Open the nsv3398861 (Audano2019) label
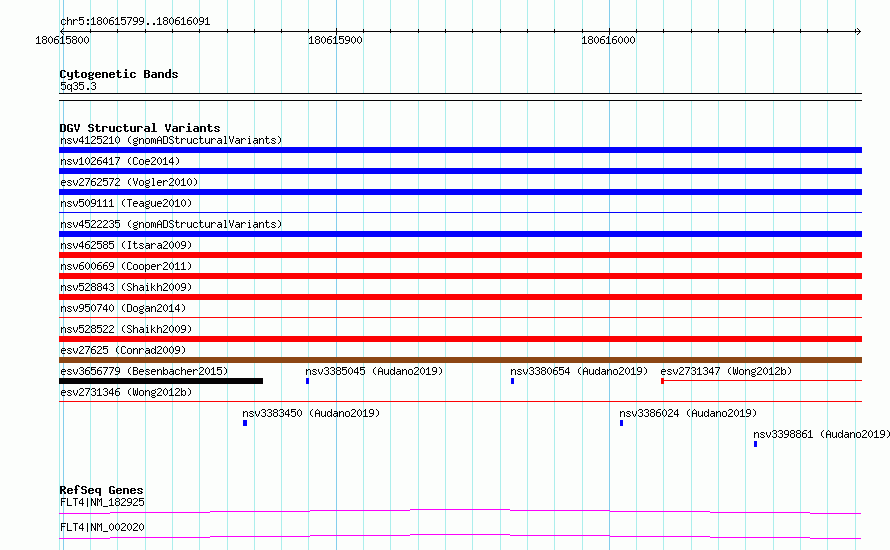This screenshot has height=550, width=890. [821, 434]
